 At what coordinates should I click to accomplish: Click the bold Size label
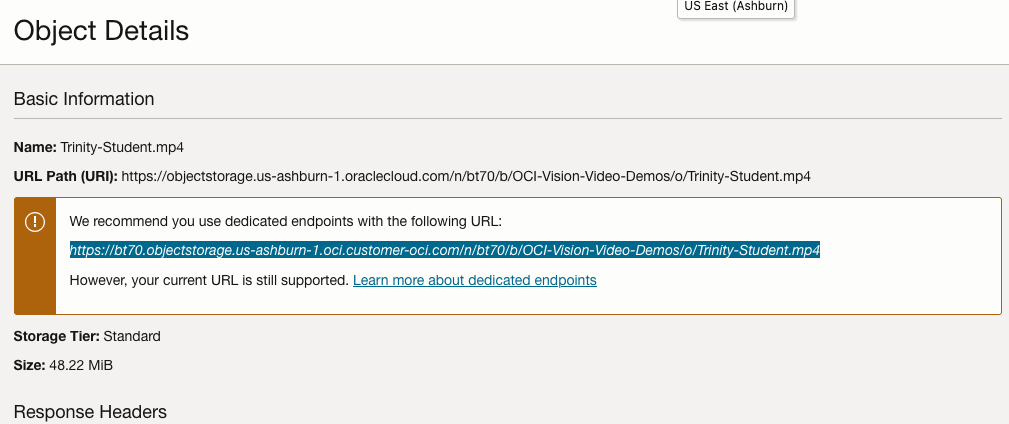coord(30,365)
